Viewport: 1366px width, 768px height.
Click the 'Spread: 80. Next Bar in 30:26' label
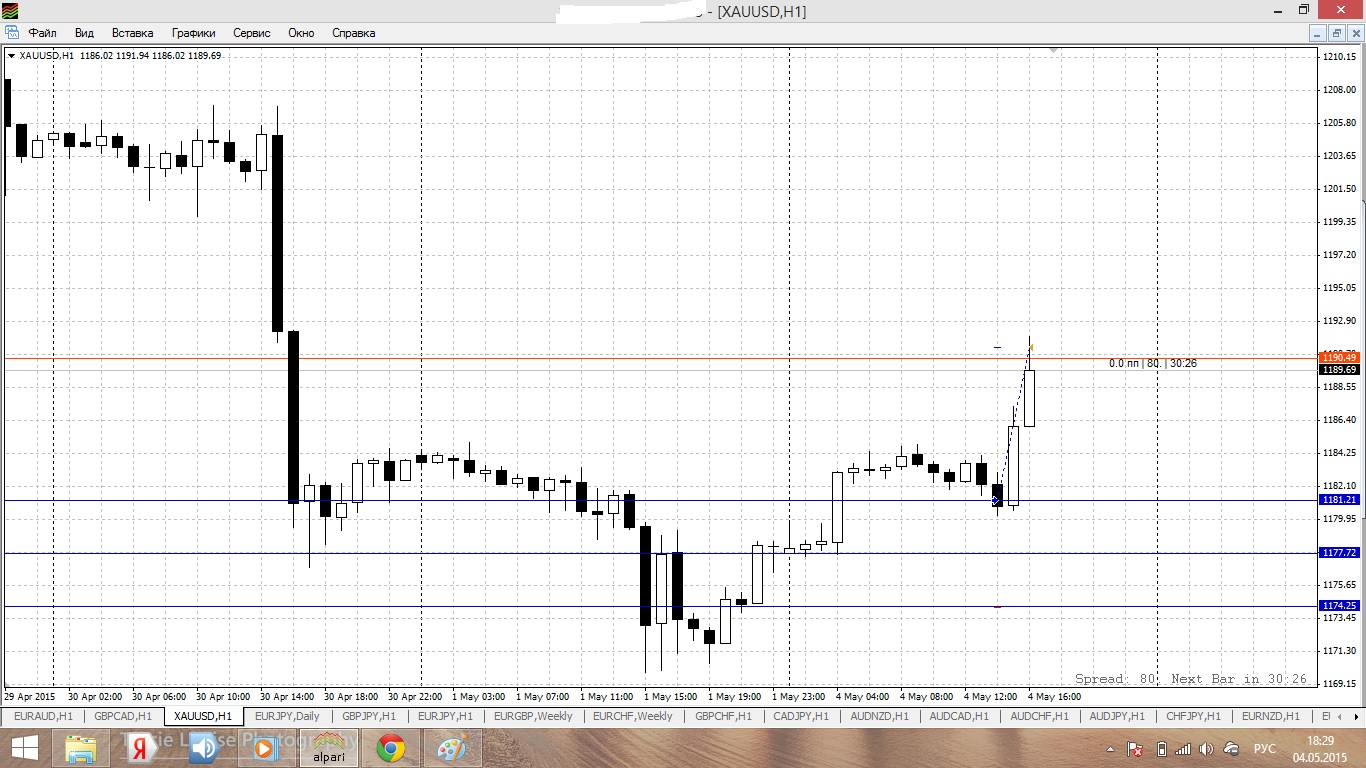[1191, 679]
